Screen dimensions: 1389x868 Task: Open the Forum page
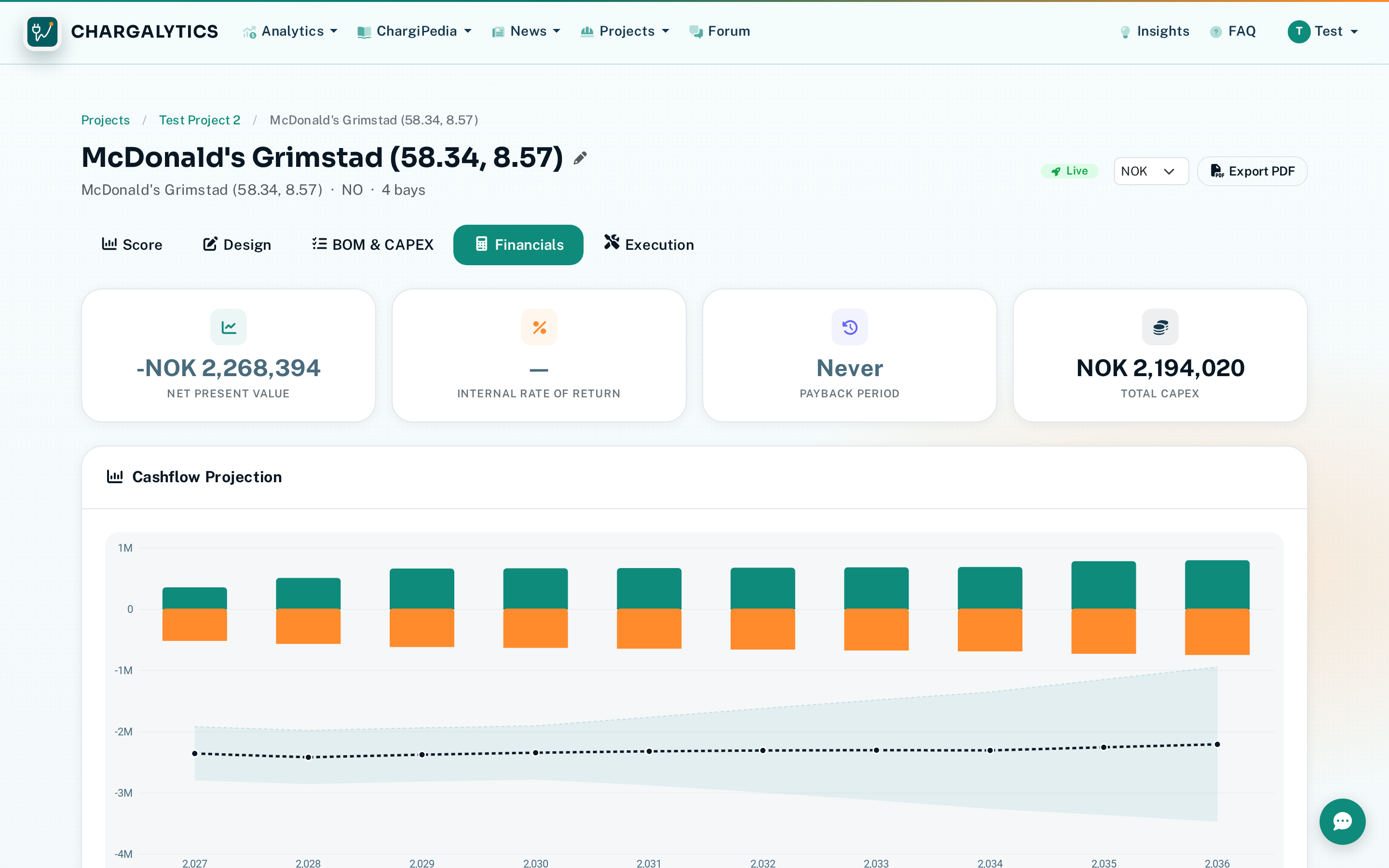(x=720, y=31)
